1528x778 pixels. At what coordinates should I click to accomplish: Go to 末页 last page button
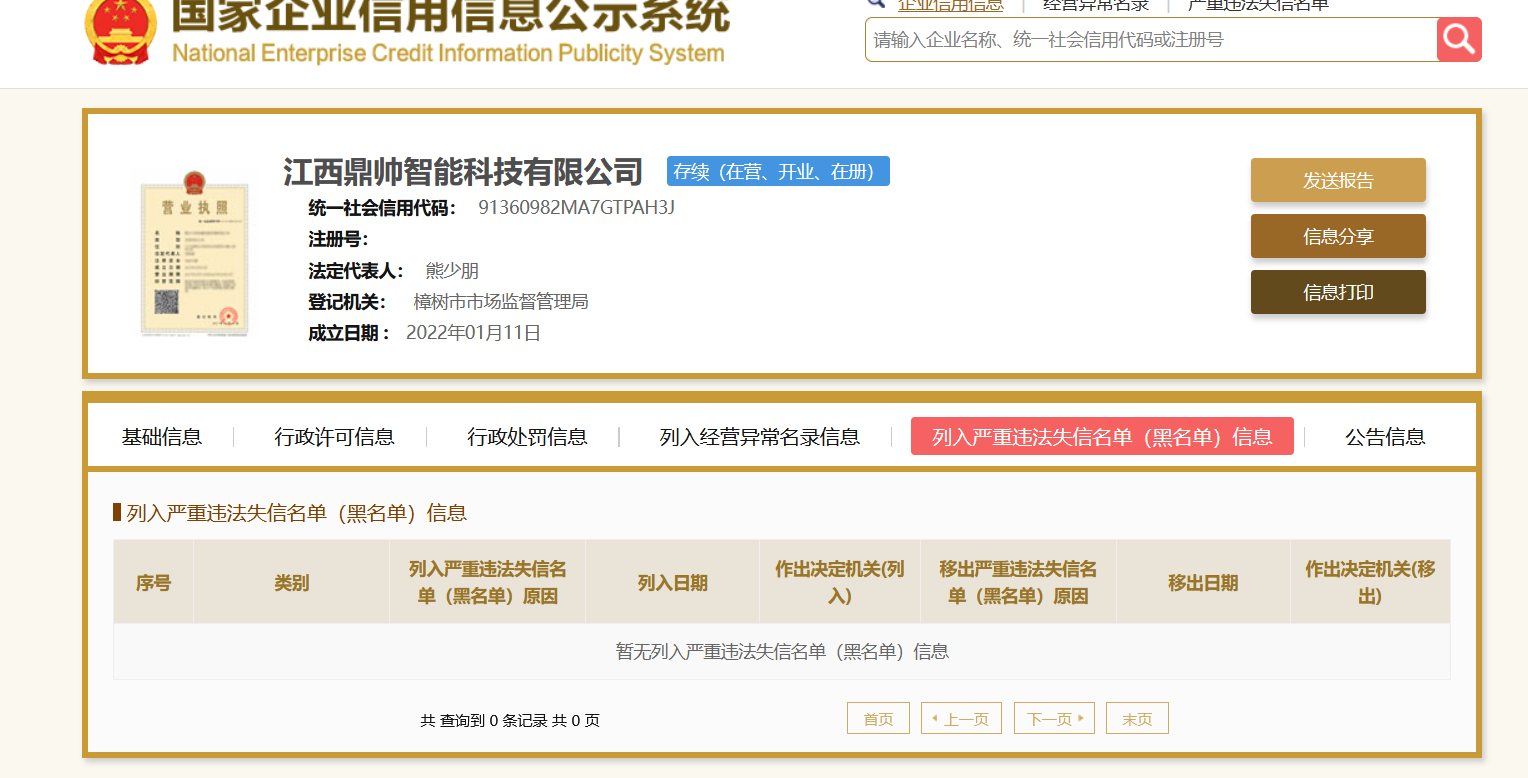click(1137, 718)
